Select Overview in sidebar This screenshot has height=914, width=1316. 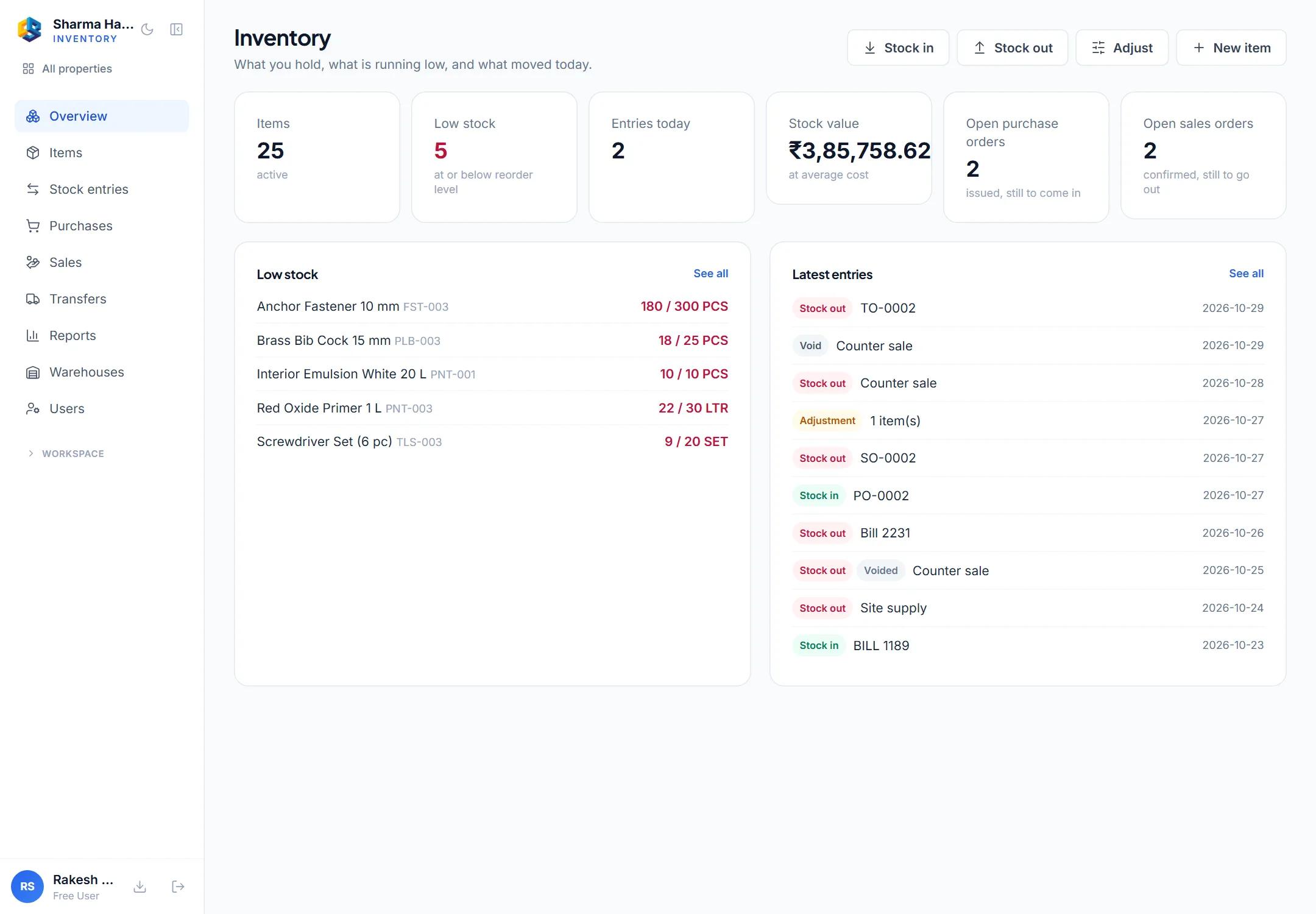(x=102, y=116)
